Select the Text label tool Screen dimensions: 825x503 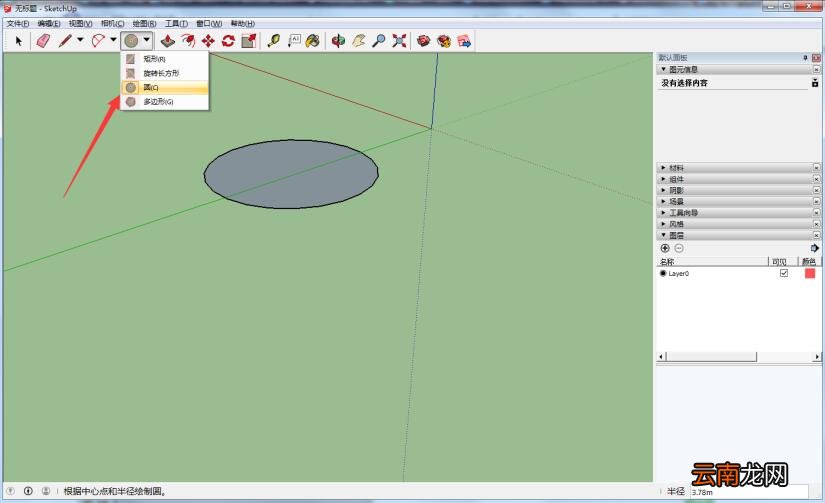coord(294,41)
